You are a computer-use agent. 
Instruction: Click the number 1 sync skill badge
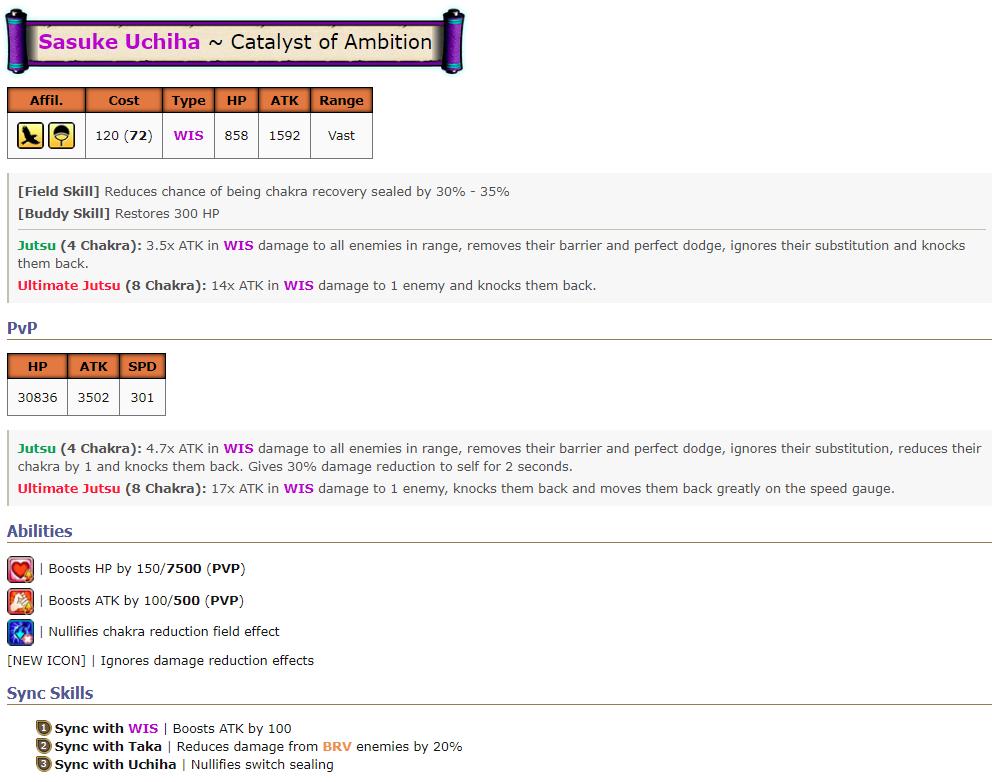[x=43, y=728]
